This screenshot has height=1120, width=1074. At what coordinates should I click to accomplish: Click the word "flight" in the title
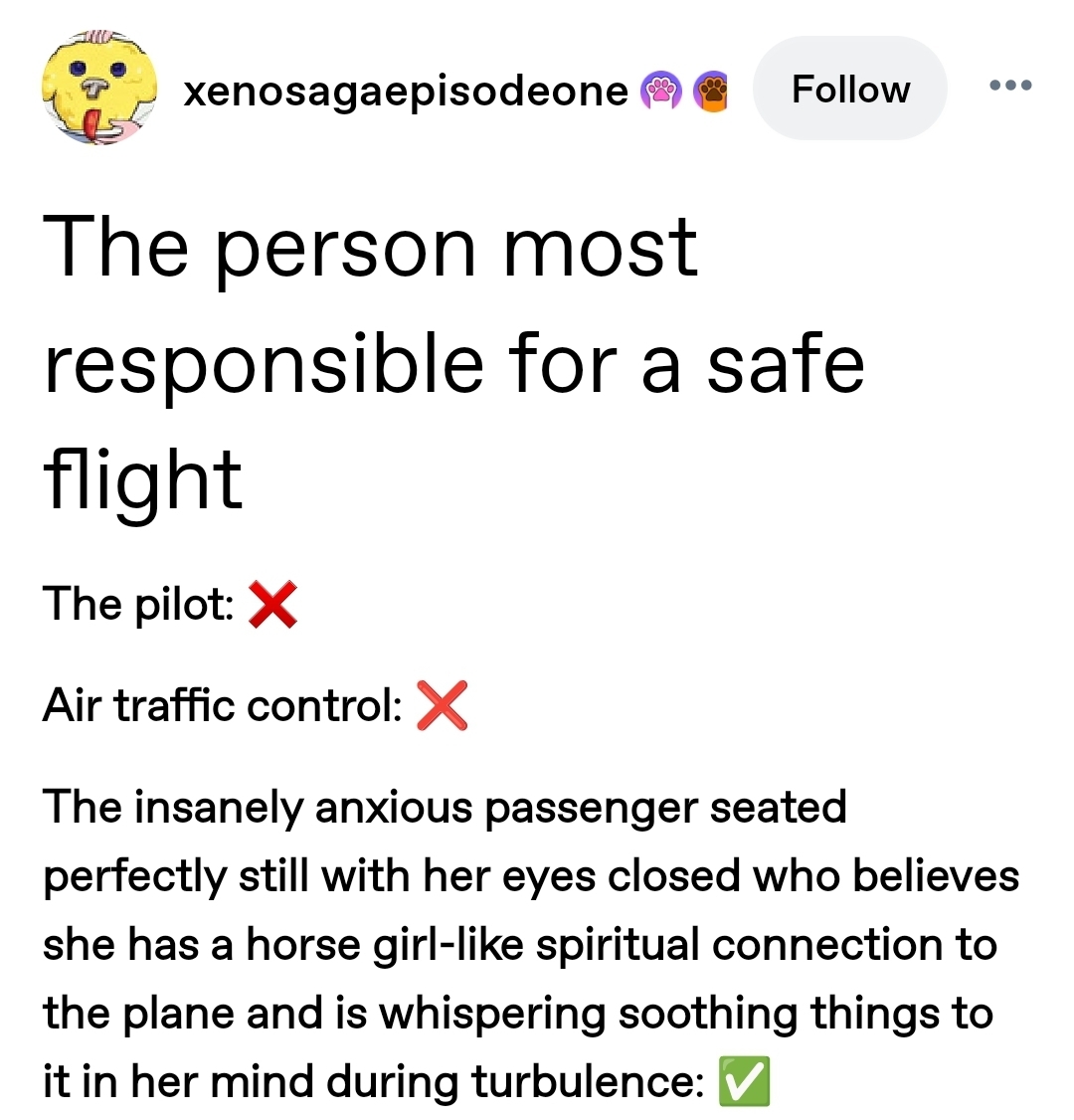143,478
